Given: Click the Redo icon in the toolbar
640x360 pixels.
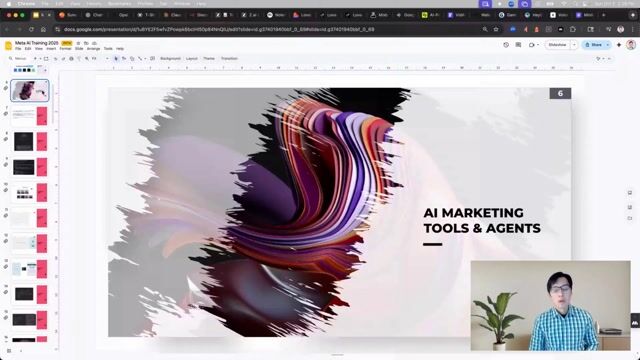Looking at the screenshot, I should click(x=63, y=59).
